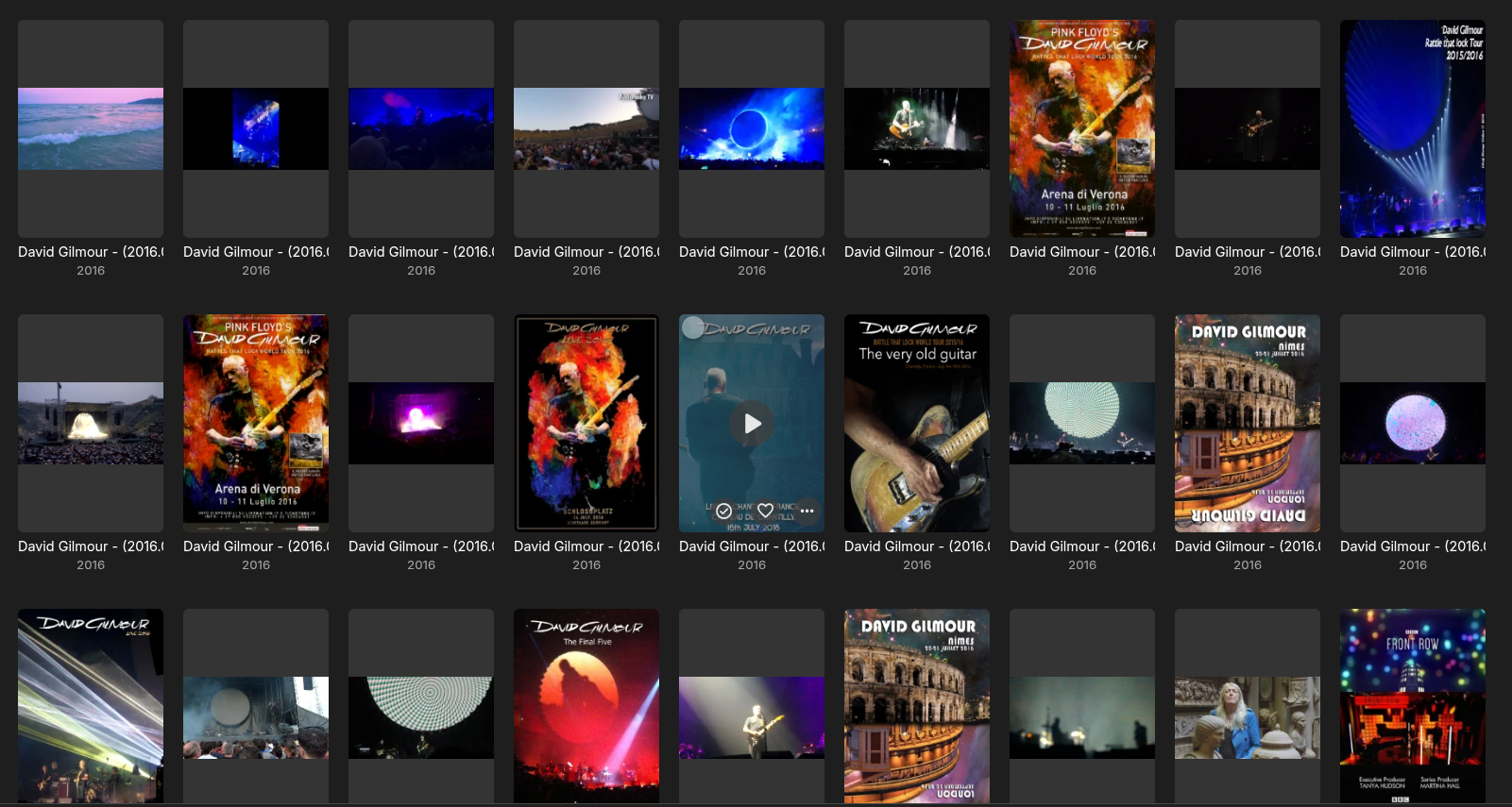Click the title beneath the ocean waves thumbnail

[x=91, y=252]
